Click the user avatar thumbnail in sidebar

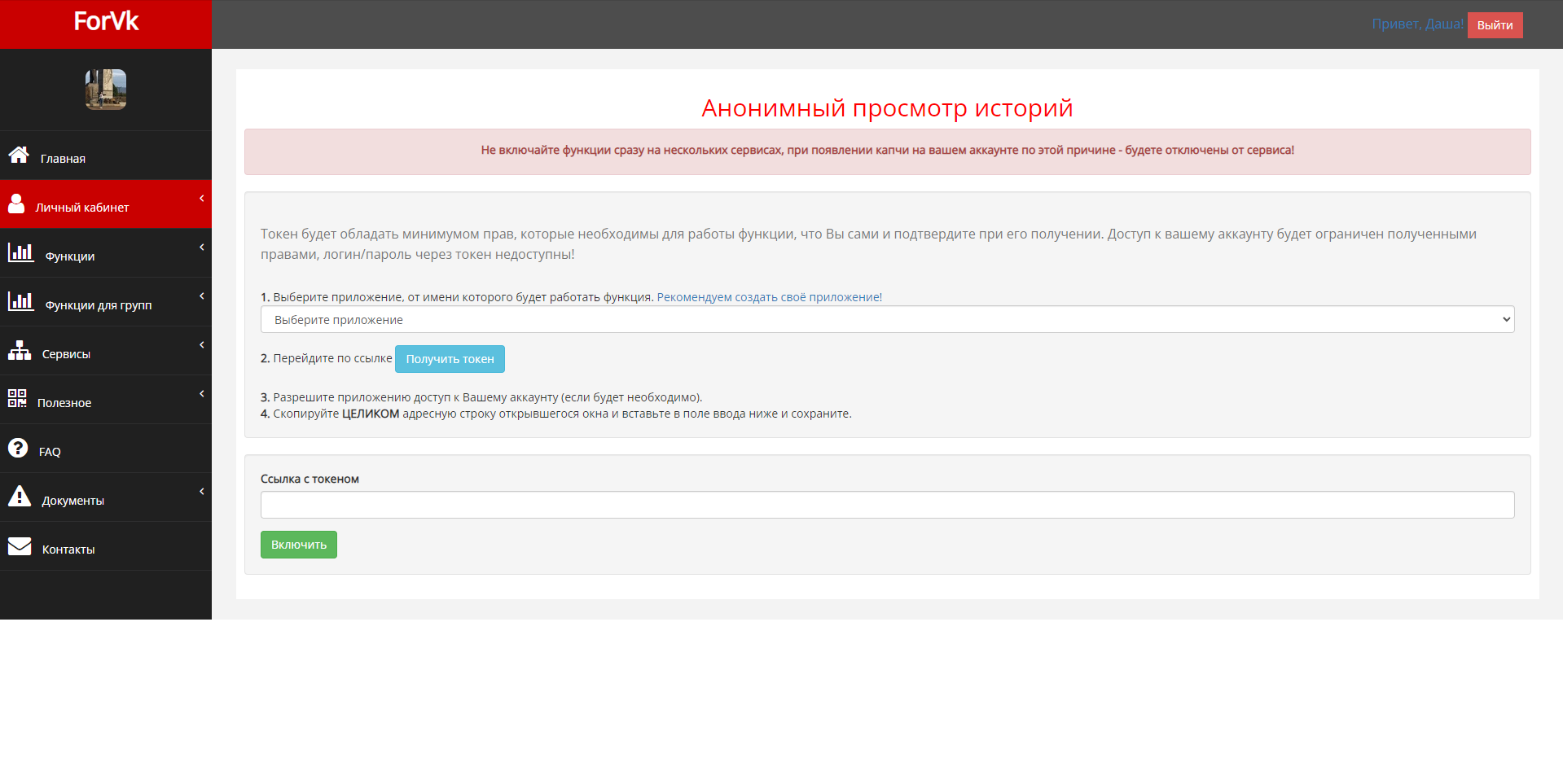tap(106, 90)
